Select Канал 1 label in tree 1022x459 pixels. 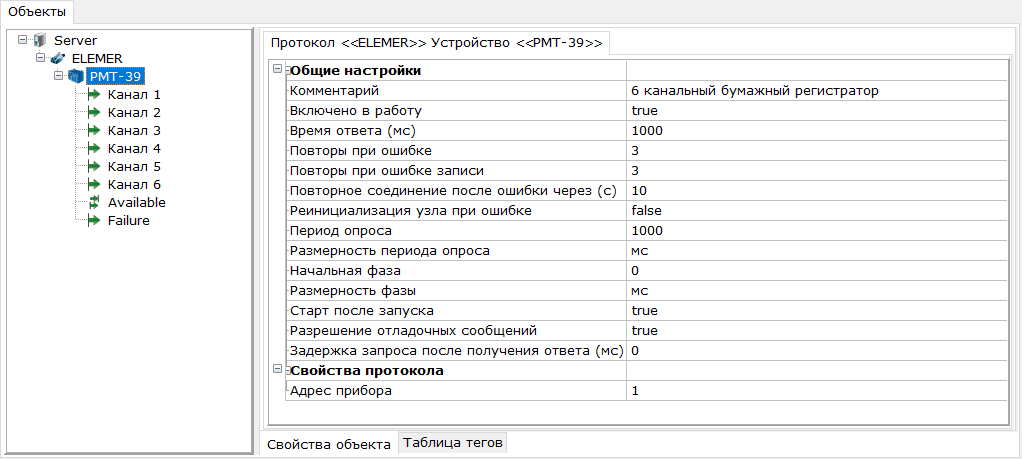point(134,95)
